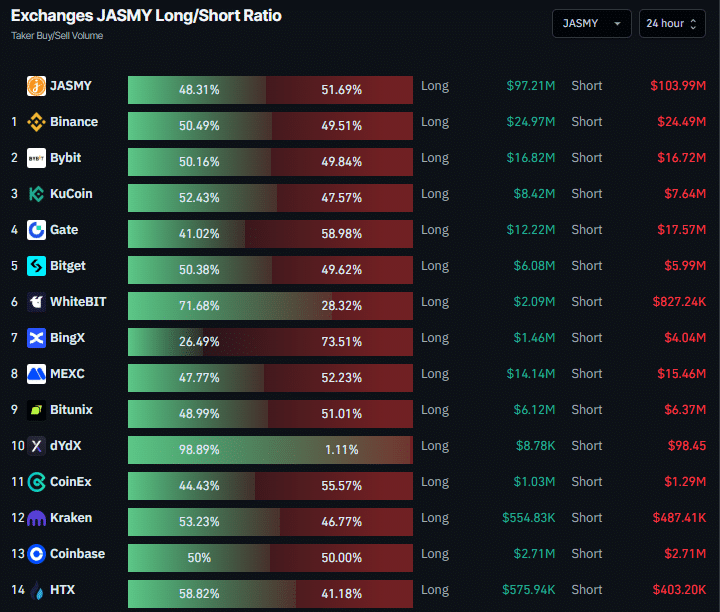This screenshot has height=612, width=720.
Task: Click Kraken long value $554.83K
Action: coord(529,518)
